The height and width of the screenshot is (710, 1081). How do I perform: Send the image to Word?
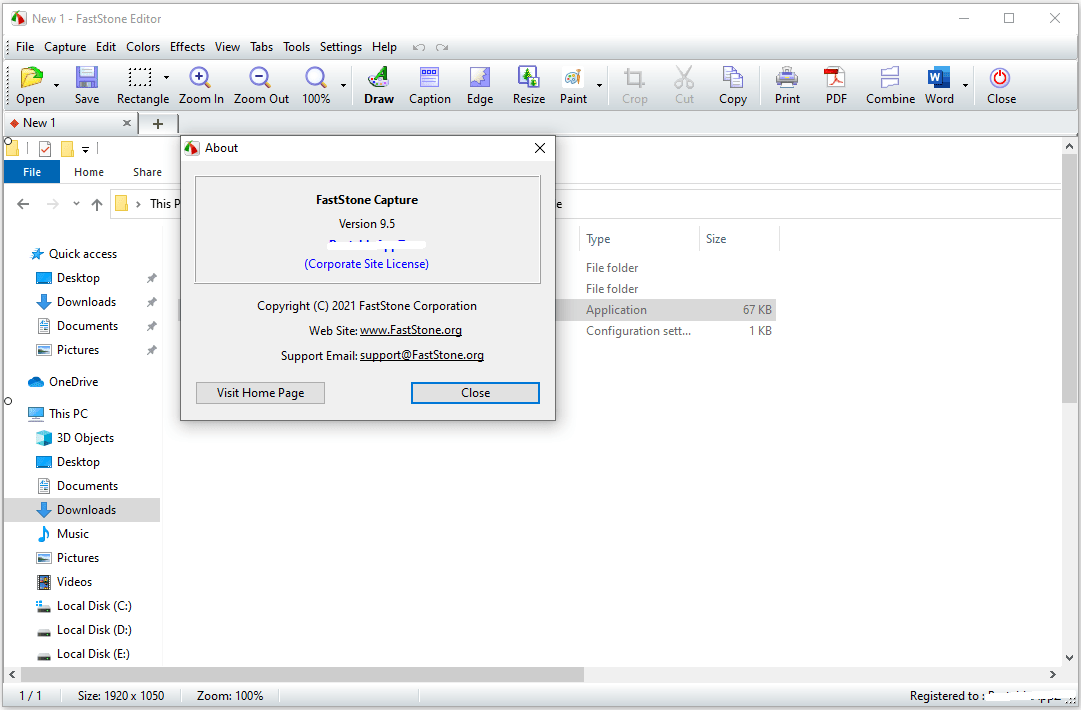(x=939, y=85)
